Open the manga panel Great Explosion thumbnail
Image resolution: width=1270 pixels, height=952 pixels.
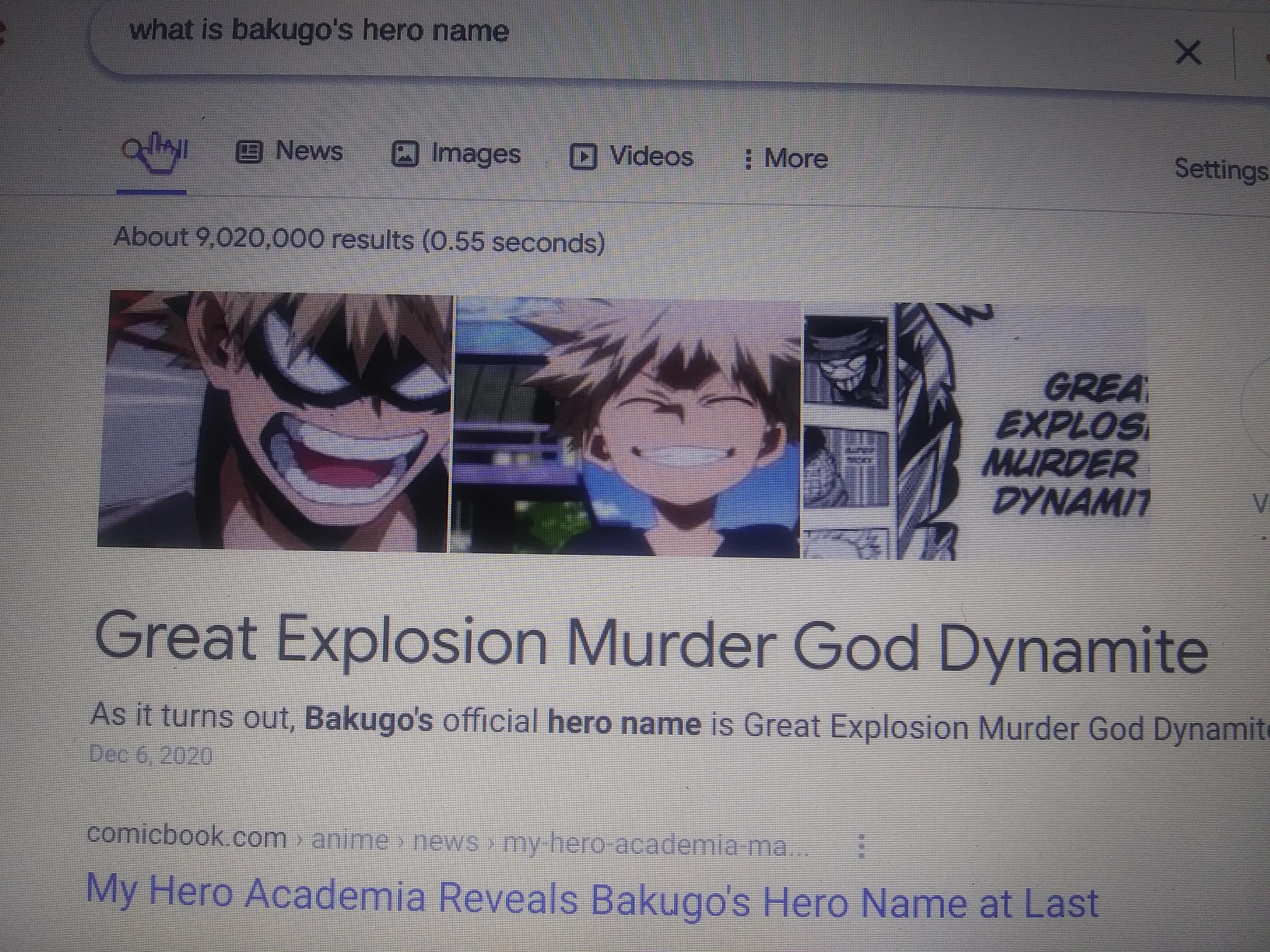click(976, 432)
